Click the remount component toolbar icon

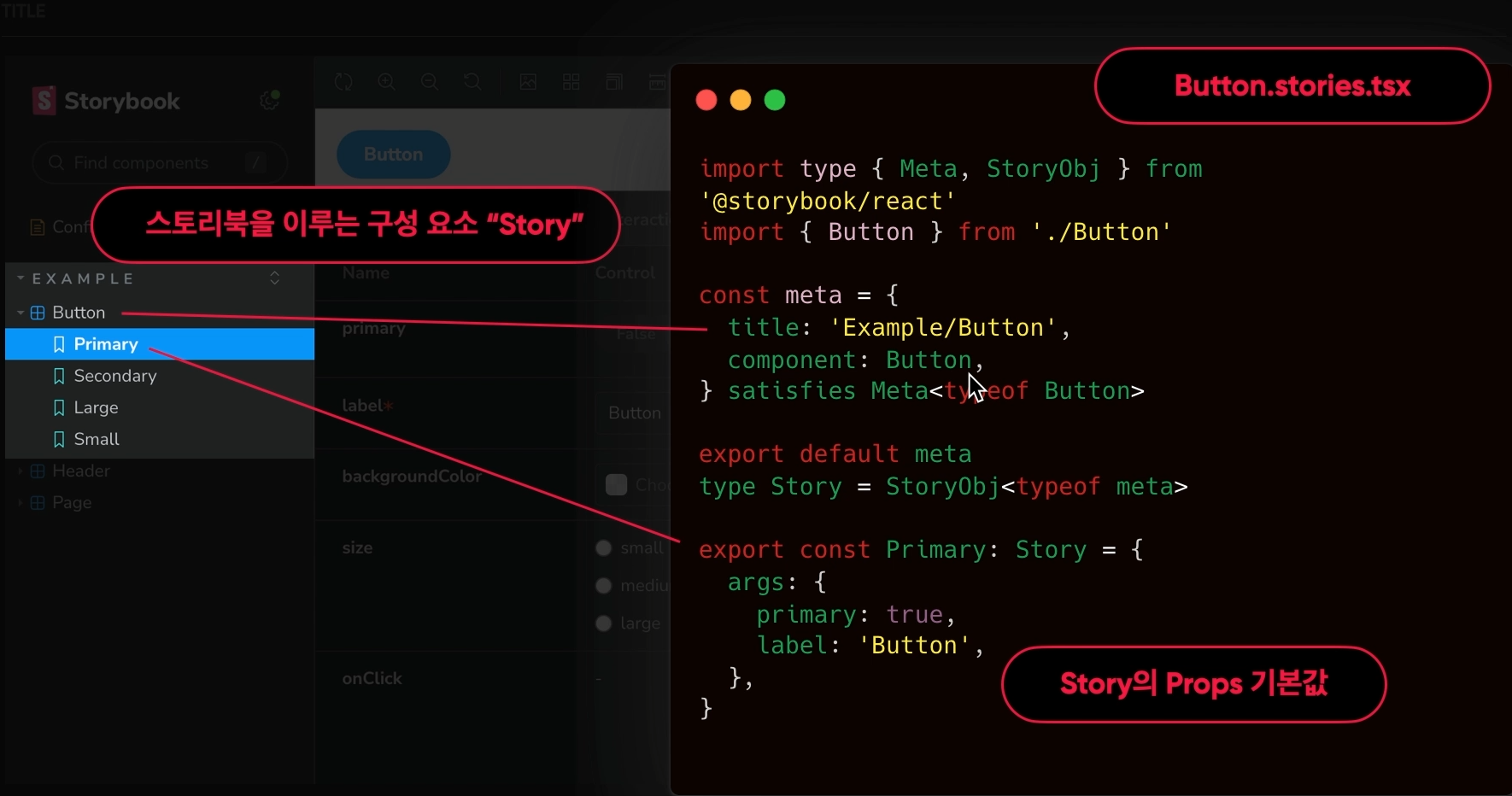pos(343,82)
